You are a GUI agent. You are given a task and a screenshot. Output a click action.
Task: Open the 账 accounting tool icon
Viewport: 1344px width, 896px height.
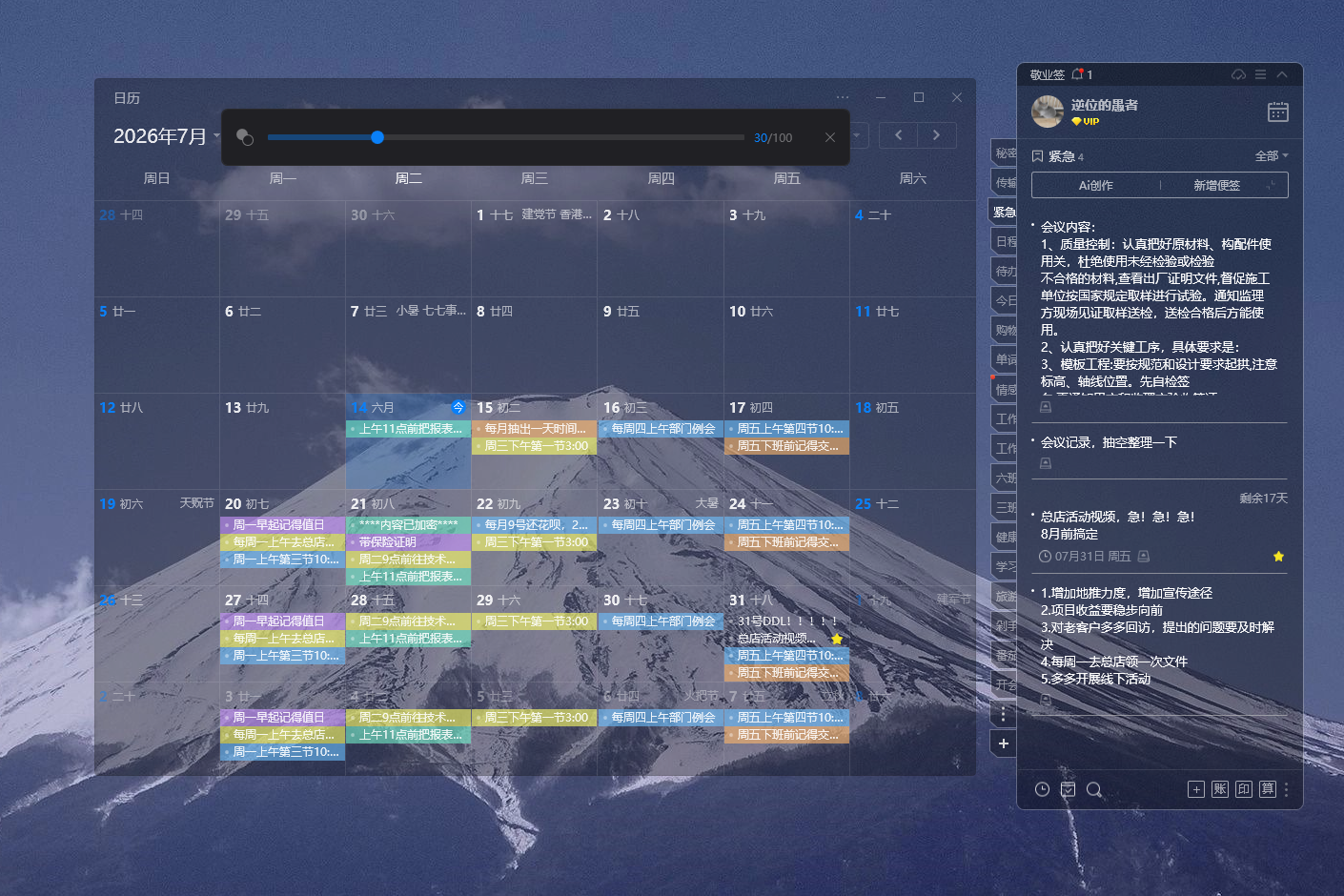tap(1220, 789)
